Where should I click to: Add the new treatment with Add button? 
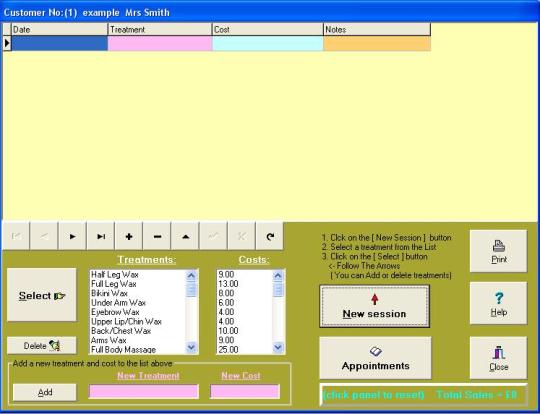pyautogui.click(x=45, y=392)
